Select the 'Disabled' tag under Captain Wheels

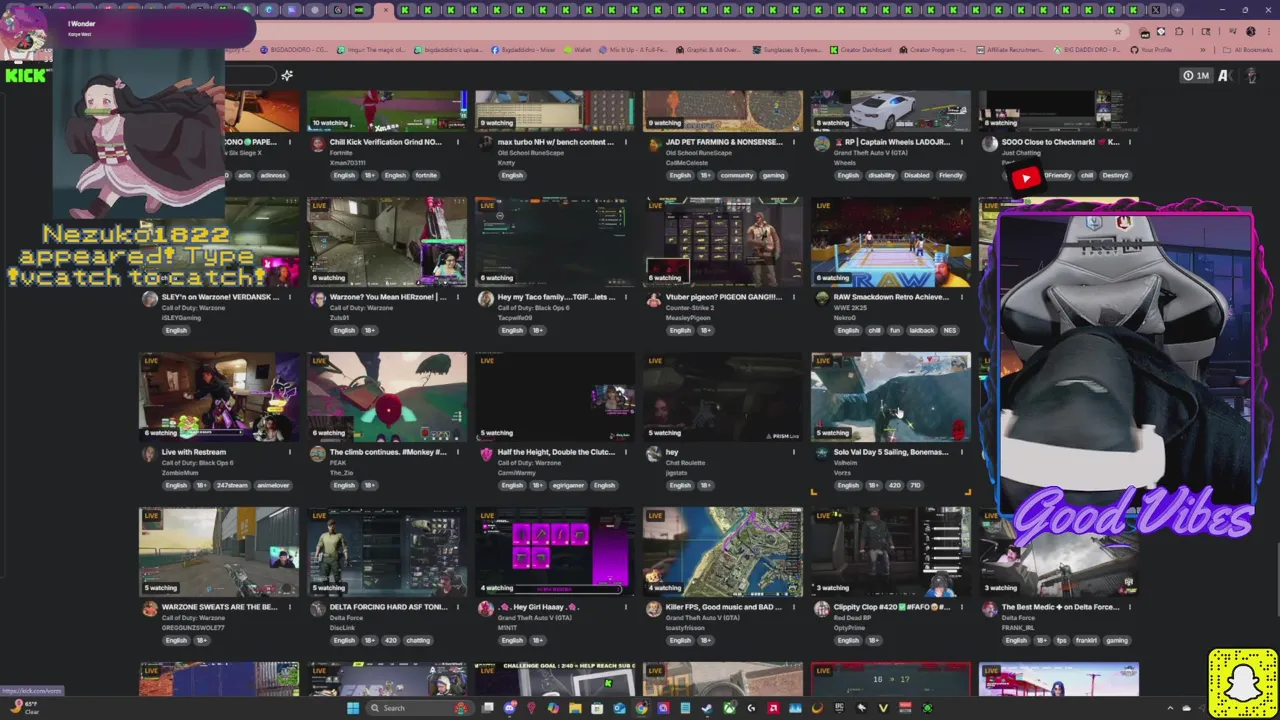[x=917, y=175]
